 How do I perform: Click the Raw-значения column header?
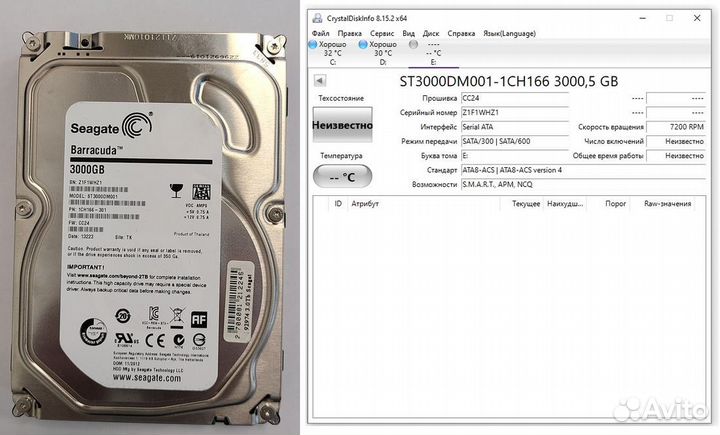(x=663, y=203)
